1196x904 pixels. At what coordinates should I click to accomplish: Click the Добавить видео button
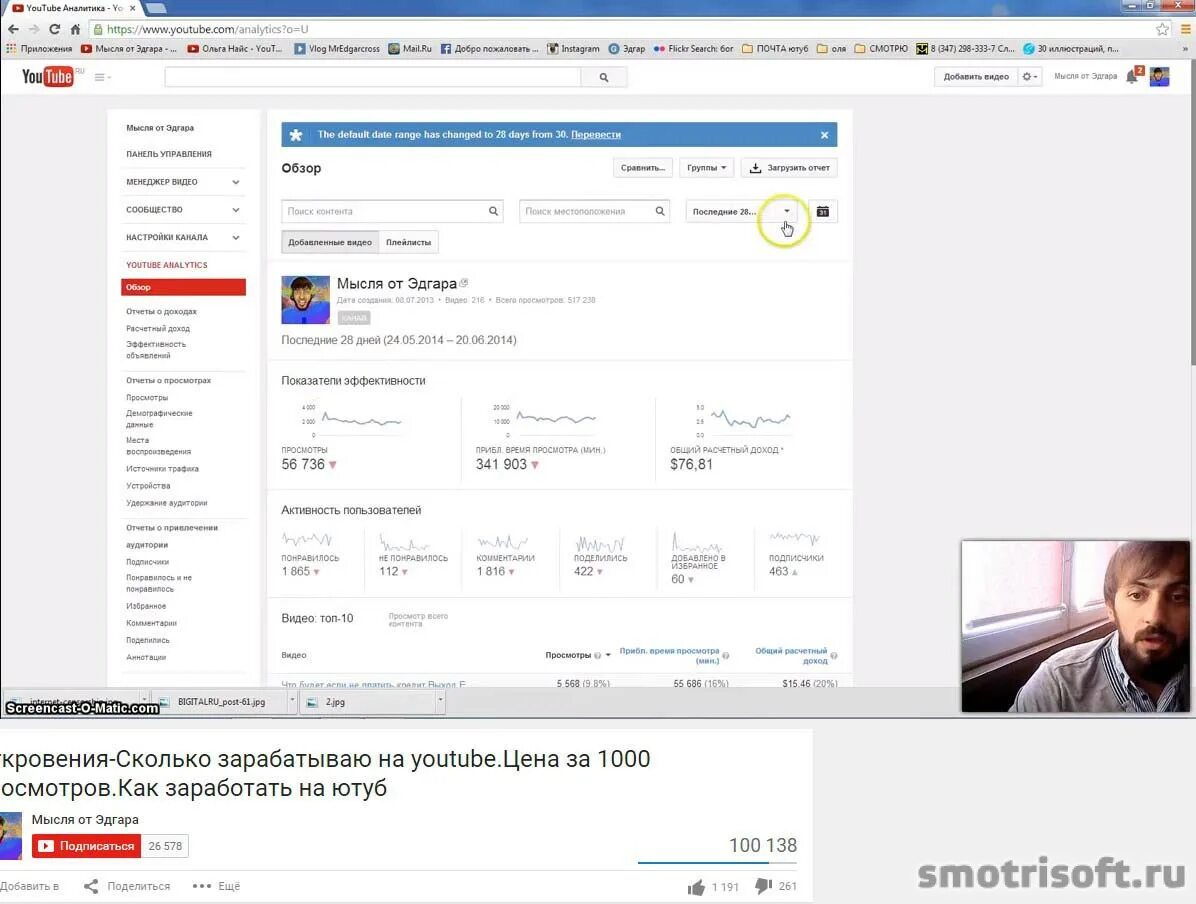pyautogui.click(x=976, y=76)
